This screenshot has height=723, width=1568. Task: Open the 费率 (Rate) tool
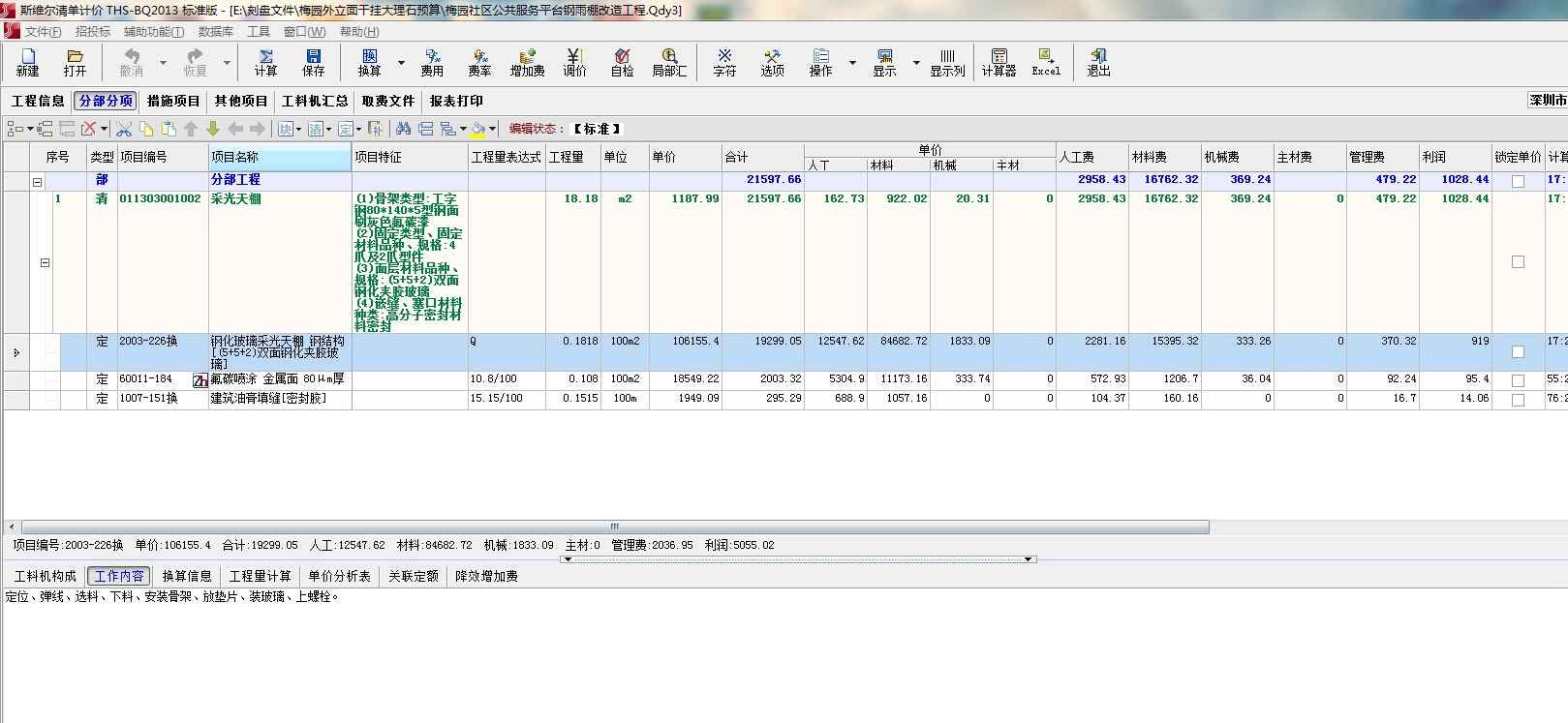click(479, 63)
